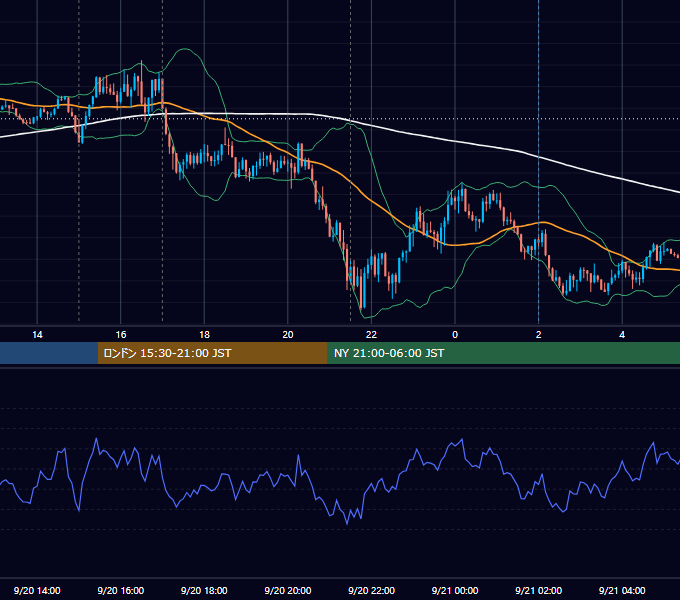Click the 9/21 02:00 timestamp label

point(538,590)
